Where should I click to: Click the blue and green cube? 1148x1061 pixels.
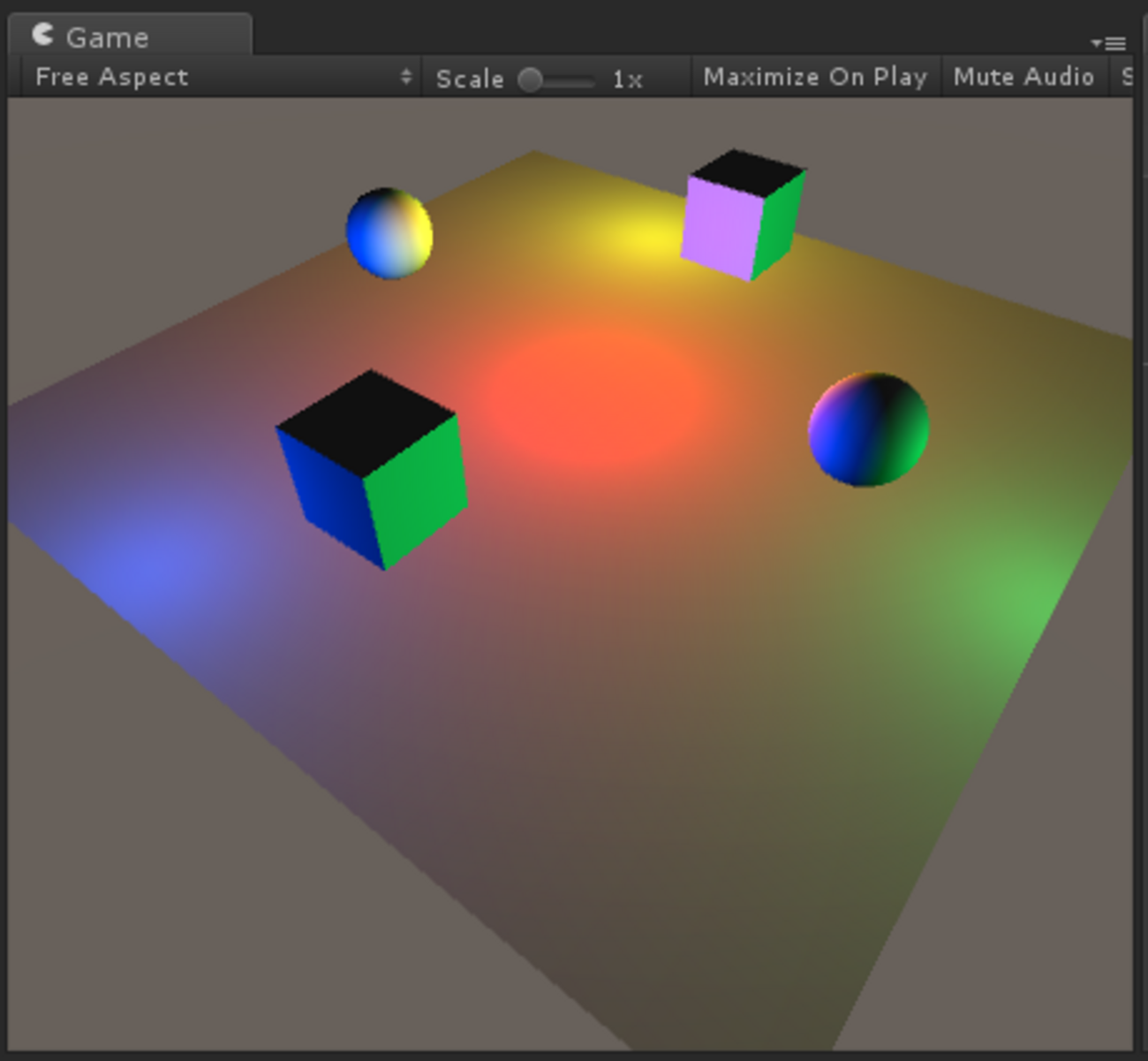(372, 469)
